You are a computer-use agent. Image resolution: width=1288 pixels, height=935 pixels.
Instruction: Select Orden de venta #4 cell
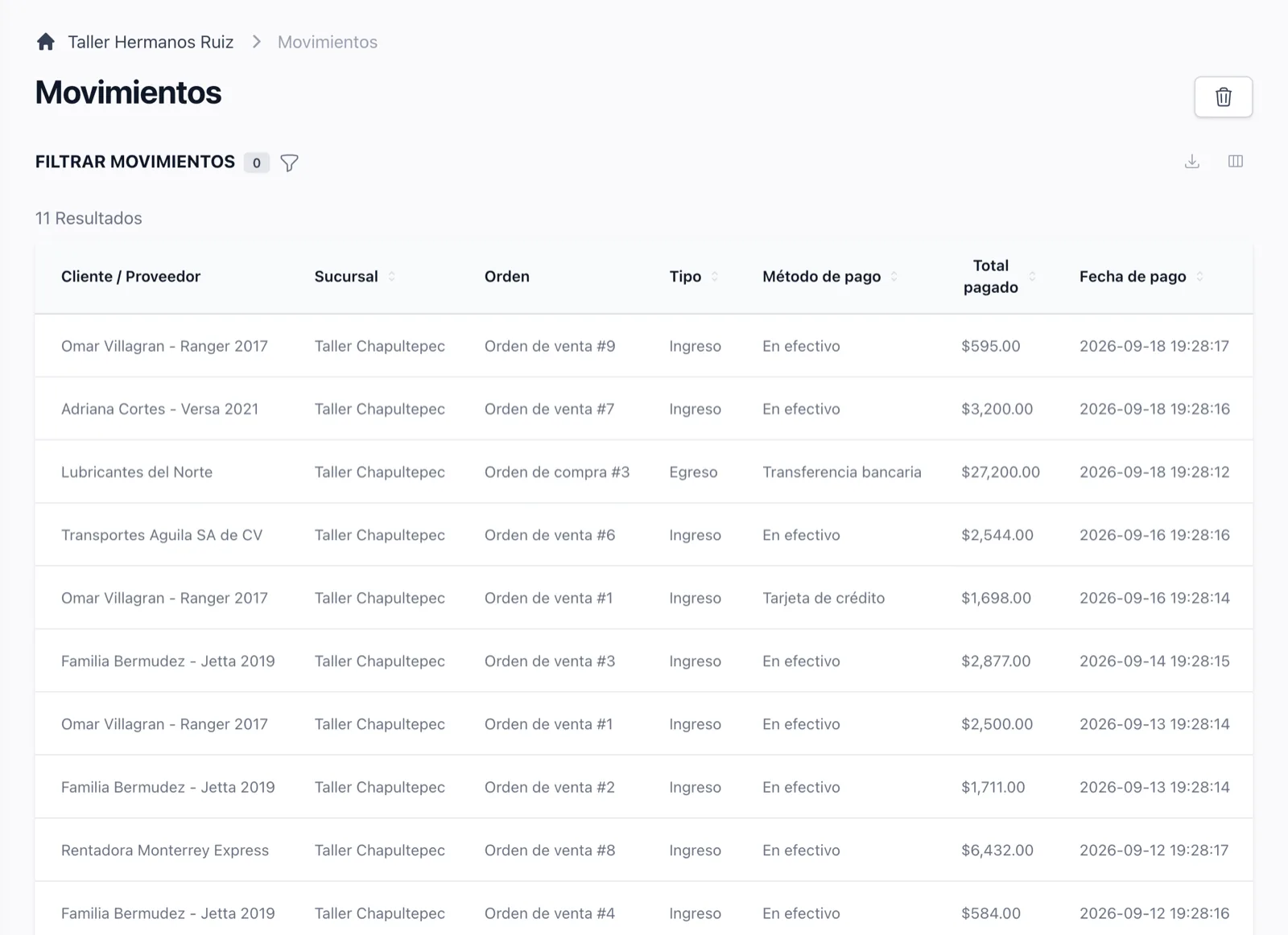pos(550,913)
